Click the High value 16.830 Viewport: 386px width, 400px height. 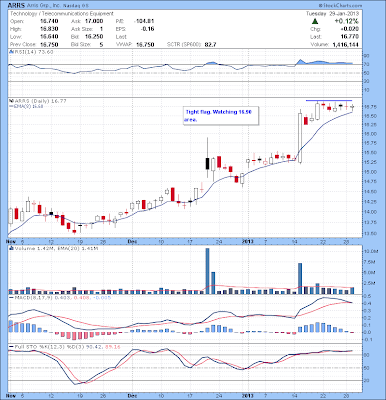coord(49,29)
